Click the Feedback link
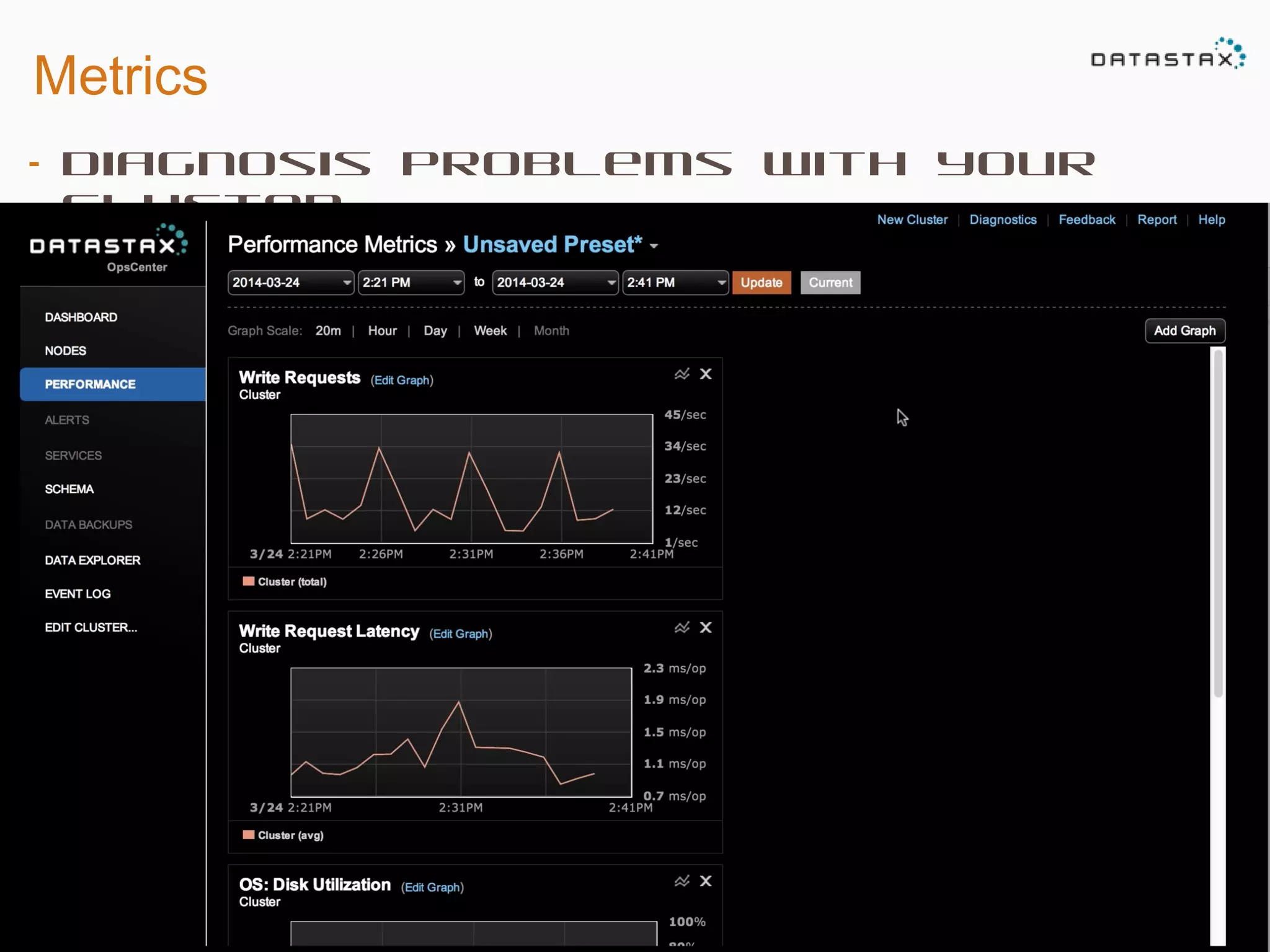The width and height of the screenshot is (1270, 952). pyautogui.click(x=1086, y=219)
